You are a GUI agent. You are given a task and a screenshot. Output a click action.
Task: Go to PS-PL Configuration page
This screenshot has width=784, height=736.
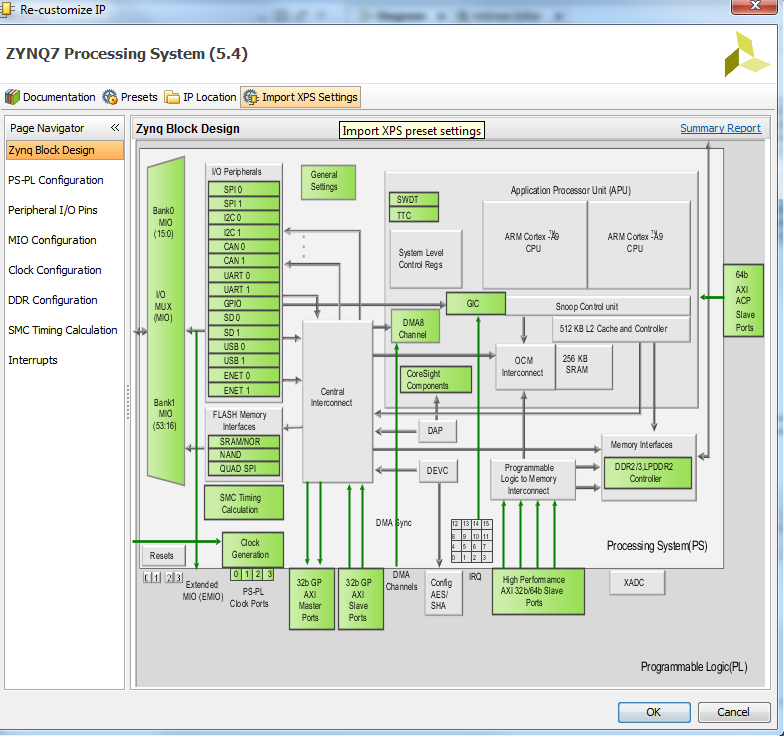[x=56, y=180]
